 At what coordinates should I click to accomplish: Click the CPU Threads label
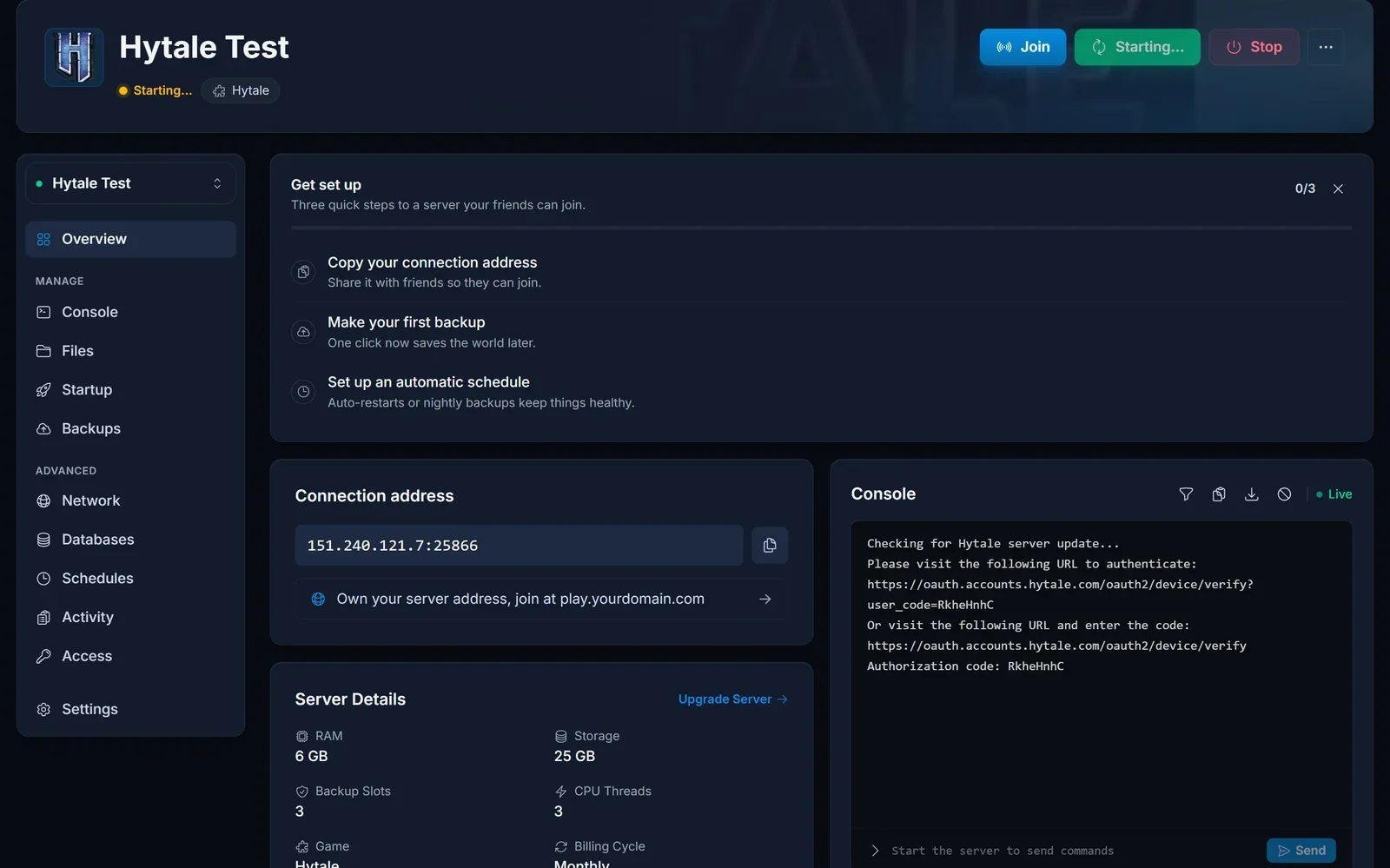[x=612, y=792]
